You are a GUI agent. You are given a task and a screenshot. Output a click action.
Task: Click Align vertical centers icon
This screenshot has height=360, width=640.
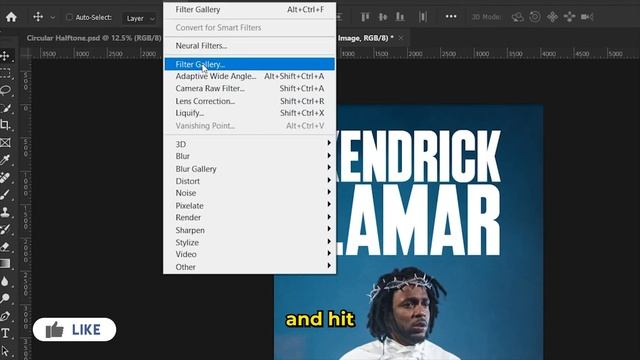(x=382, y=17)
